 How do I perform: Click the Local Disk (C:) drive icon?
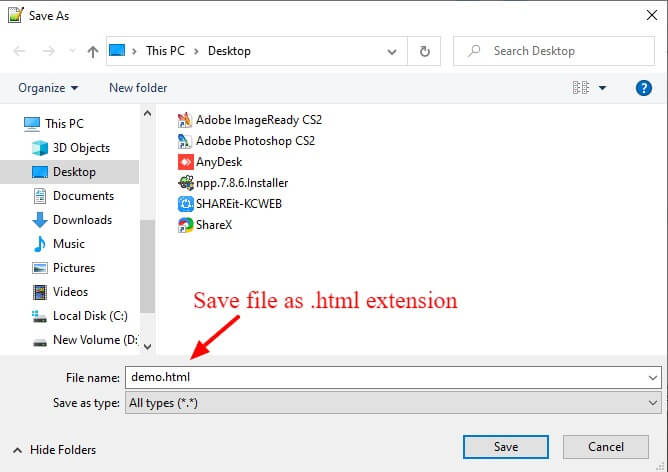[40, 316]
